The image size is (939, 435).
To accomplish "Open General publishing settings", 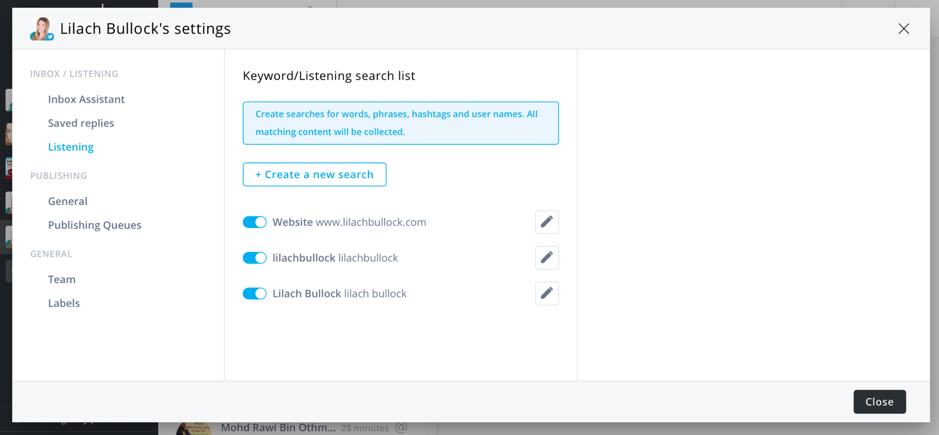I will tap(68, 201).
